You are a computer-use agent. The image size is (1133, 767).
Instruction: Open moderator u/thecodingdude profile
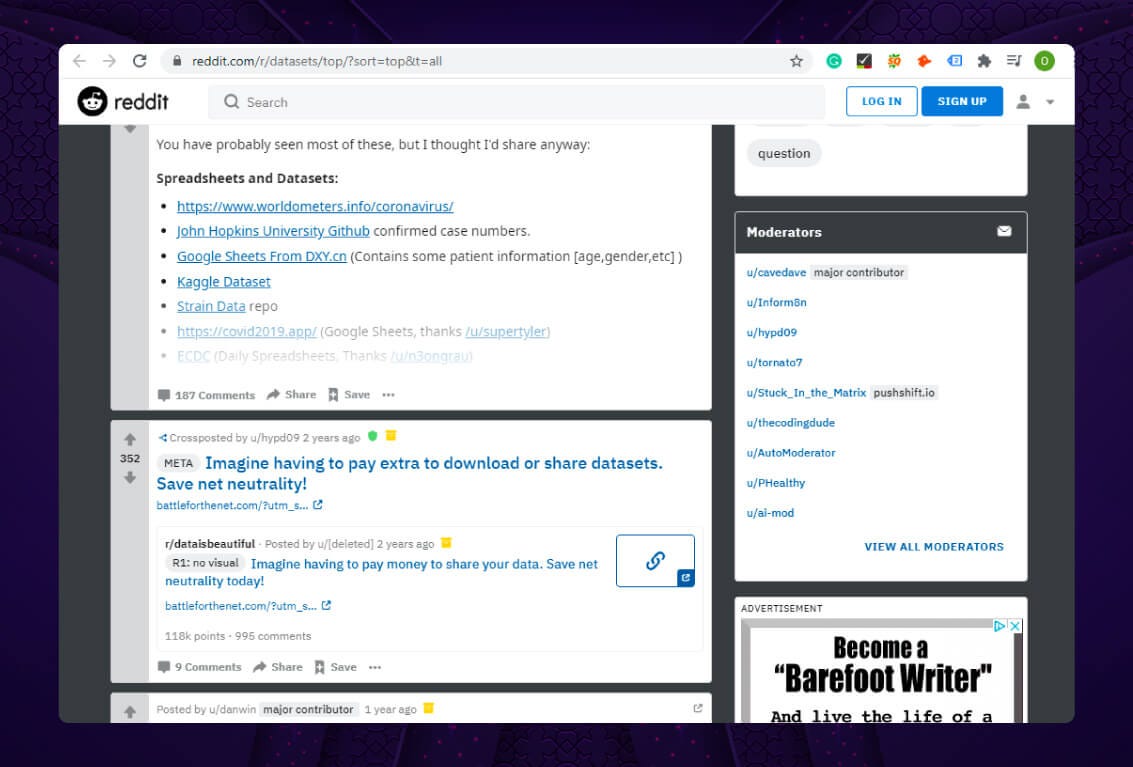[x=790, y=423]
